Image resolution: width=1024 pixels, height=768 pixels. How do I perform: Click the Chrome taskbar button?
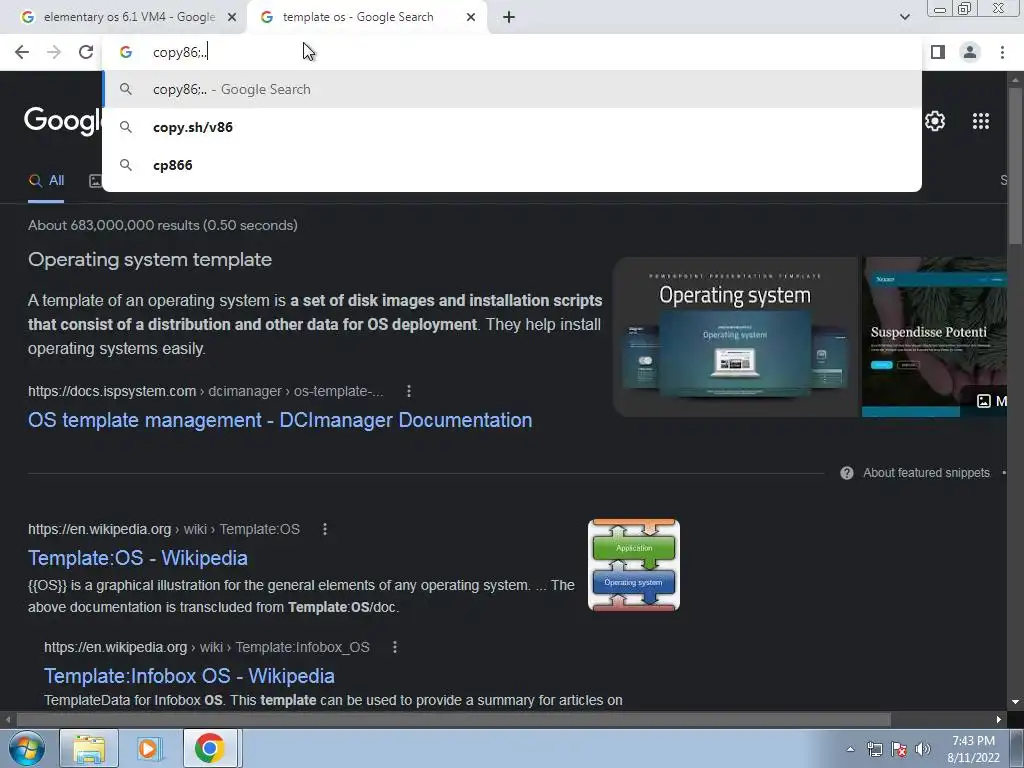coord(210,748)
